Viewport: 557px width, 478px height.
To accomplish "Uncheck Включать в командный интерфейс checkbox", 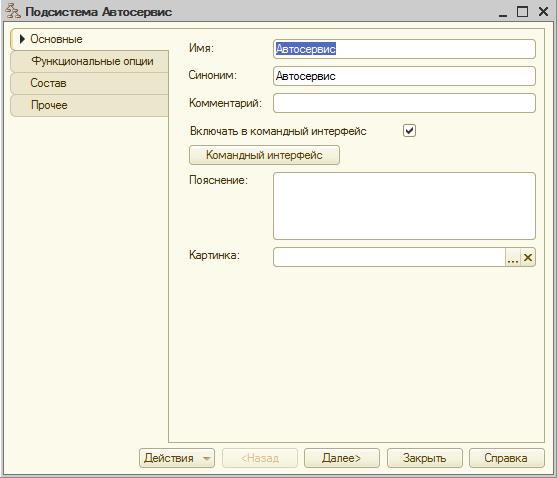I will tap(409, 131).
